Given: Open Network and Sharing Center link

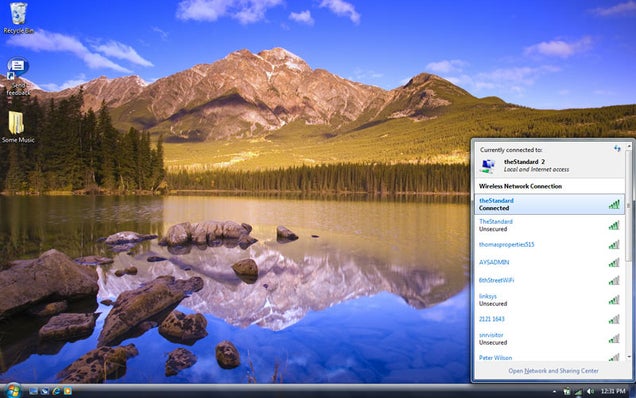Looking at the screenshot, I should tap(553, 371).
